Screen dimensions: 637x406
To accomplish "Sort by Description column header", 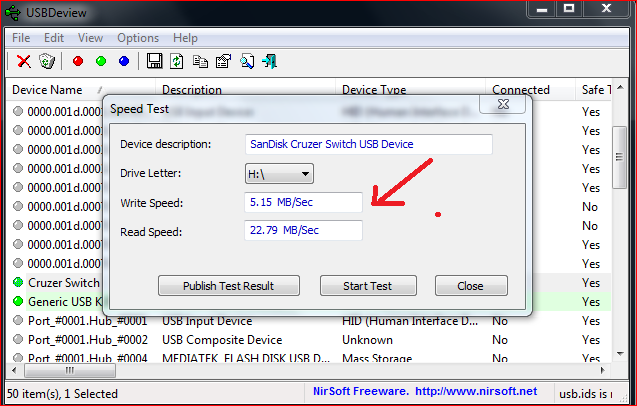I will 245,90.
